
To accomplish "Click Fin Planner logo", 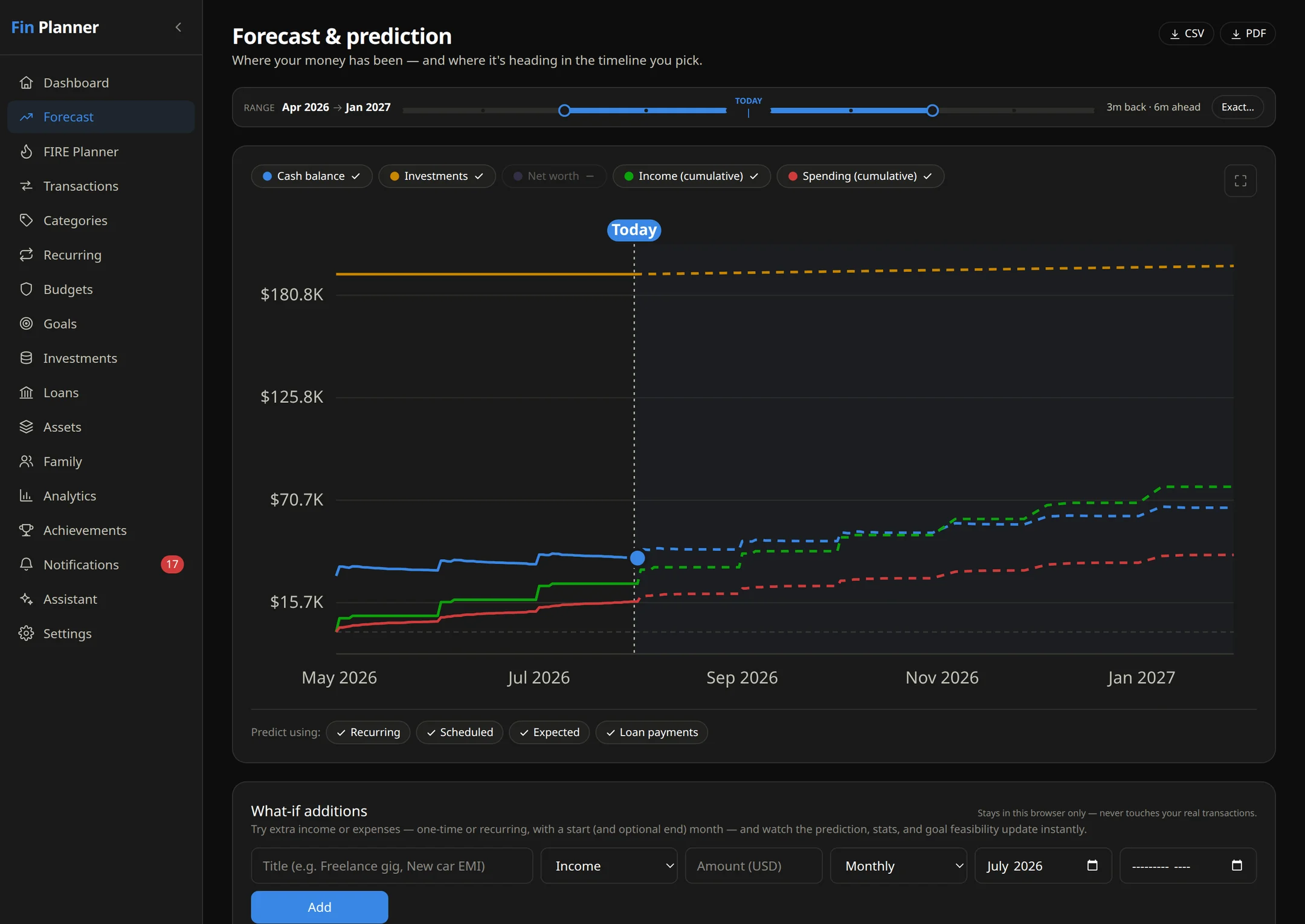I will pos(55,27).
